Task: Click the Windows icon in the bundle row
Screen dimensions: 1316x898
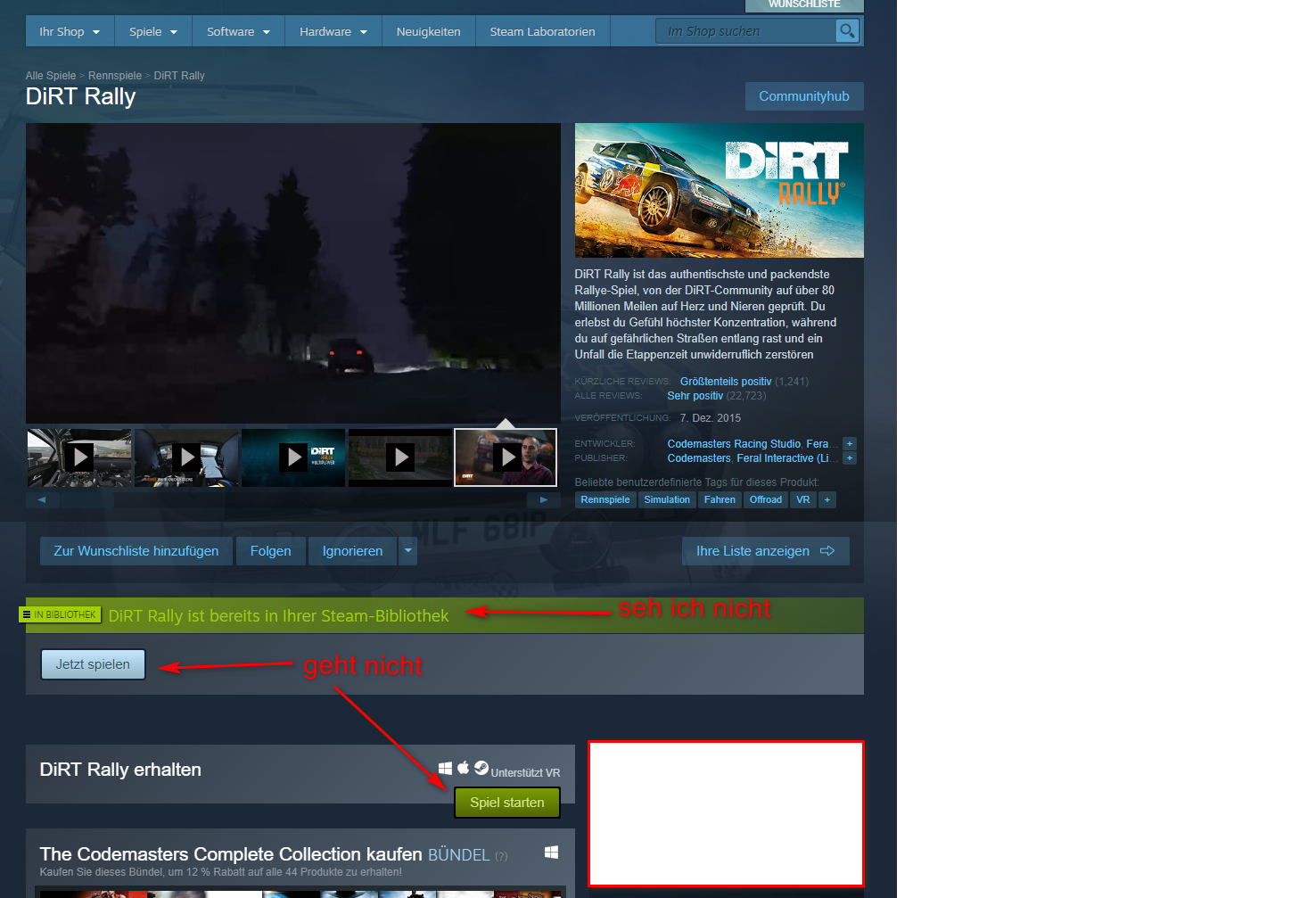Action: point(552,853)
